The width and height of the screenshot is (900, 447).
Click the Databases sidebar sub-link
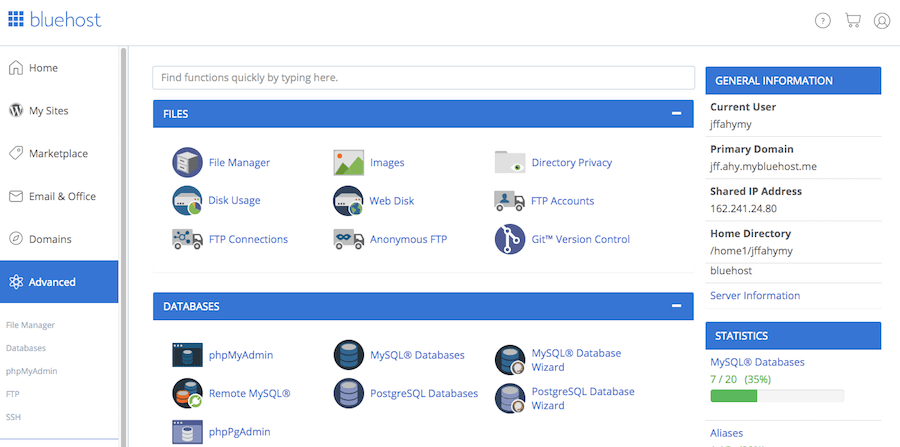pos(26,348)
